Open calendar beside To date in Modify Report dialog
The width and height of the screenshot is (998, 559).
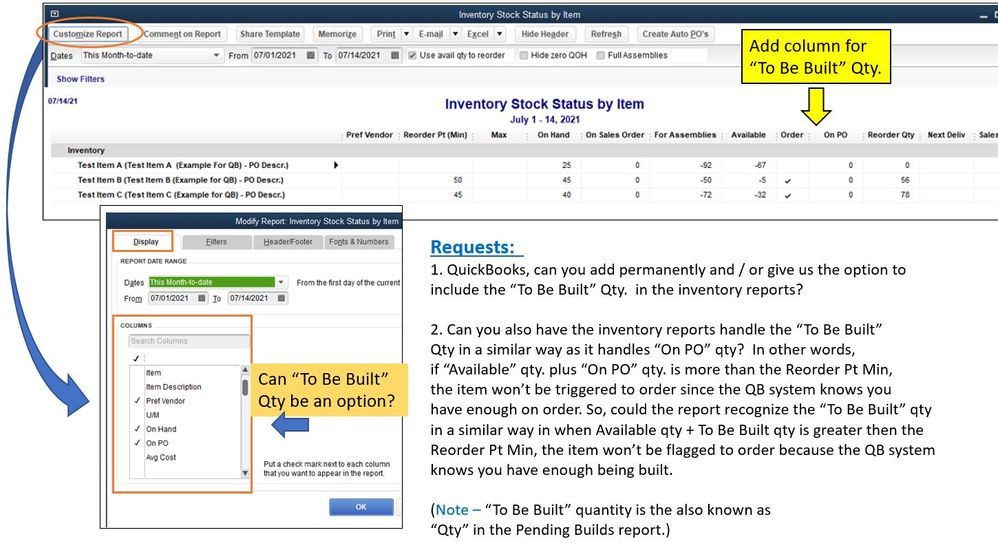[281, 298]
